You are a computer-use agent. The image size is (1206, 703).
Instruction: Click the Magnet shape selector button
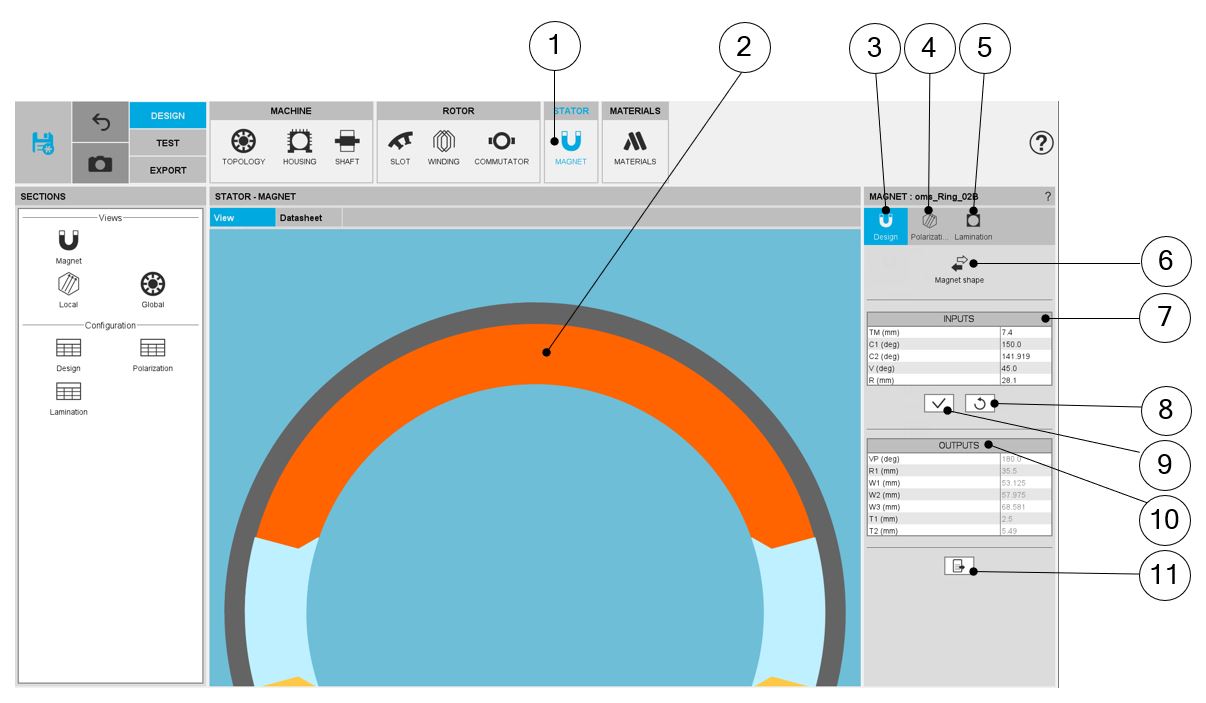click(959, 269)
